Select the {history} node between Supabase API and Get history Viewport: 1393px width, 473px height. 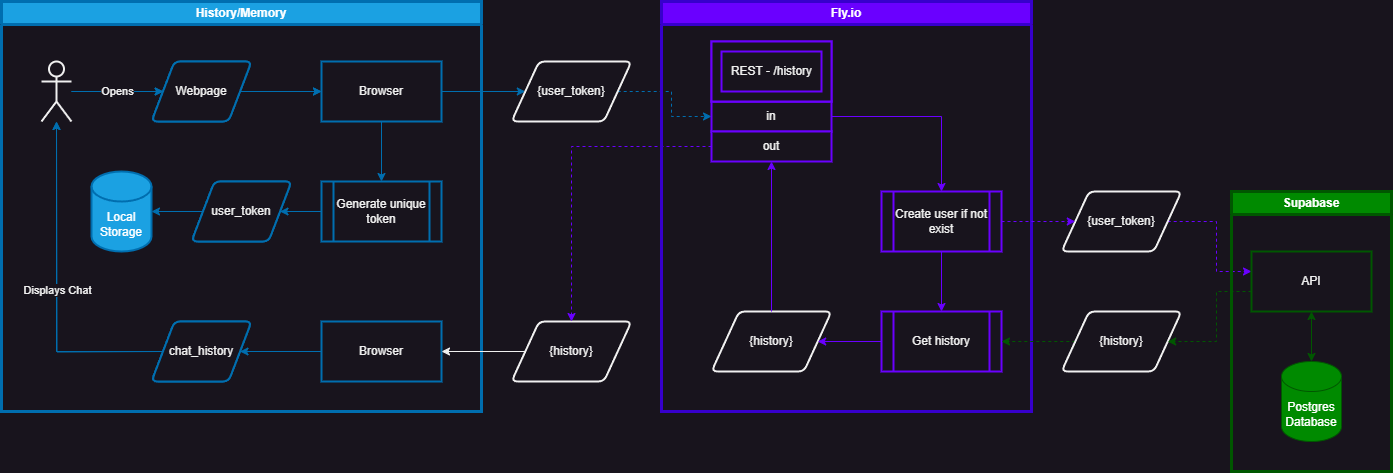point(1121,341)
